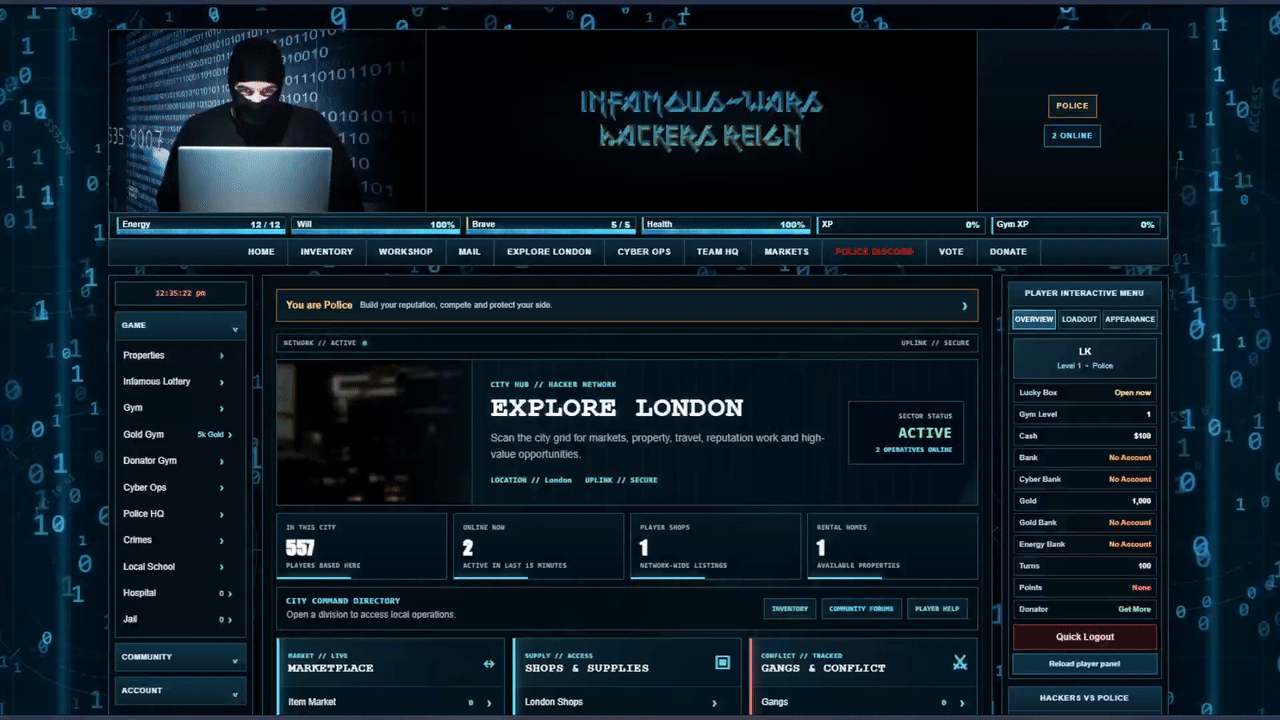Open the Gym sidebar link
1280x720 pixels.
(x=180, y=408)
